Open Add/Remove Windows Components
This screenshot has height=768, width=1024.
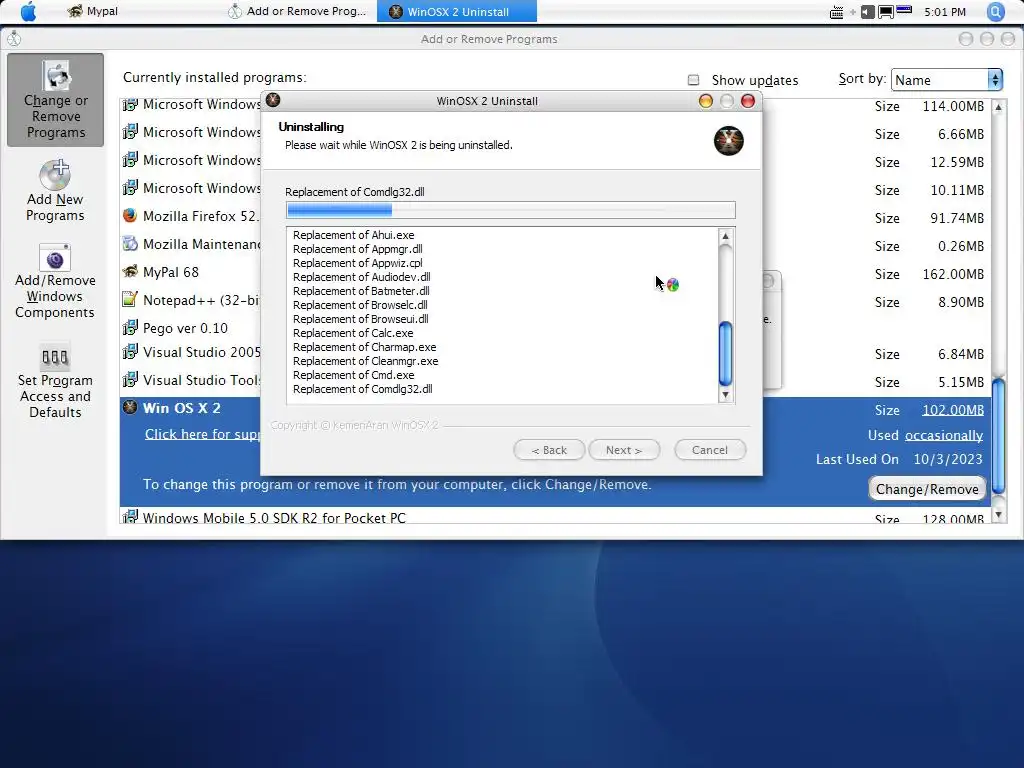coord(56,281)
